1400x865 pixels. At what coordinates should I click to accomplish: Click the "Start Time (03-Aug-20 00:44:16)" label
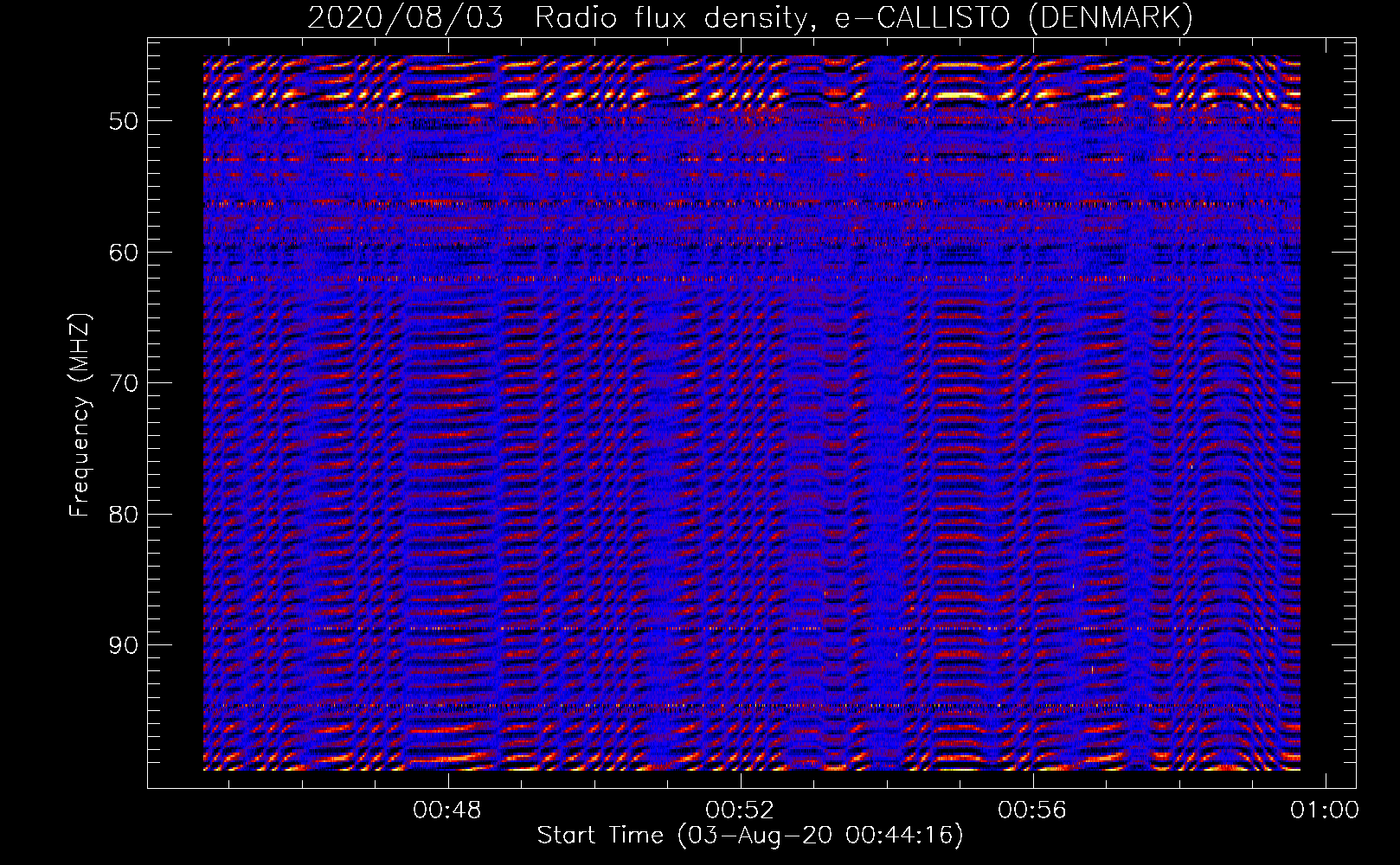point(750,836)
